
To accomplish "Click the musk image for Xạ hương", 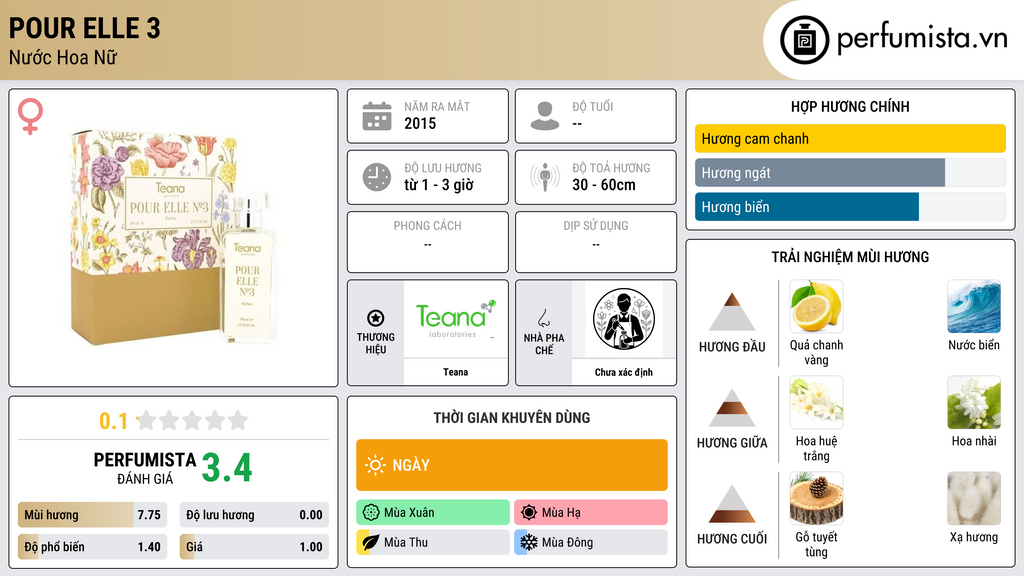I will [974, 498].
